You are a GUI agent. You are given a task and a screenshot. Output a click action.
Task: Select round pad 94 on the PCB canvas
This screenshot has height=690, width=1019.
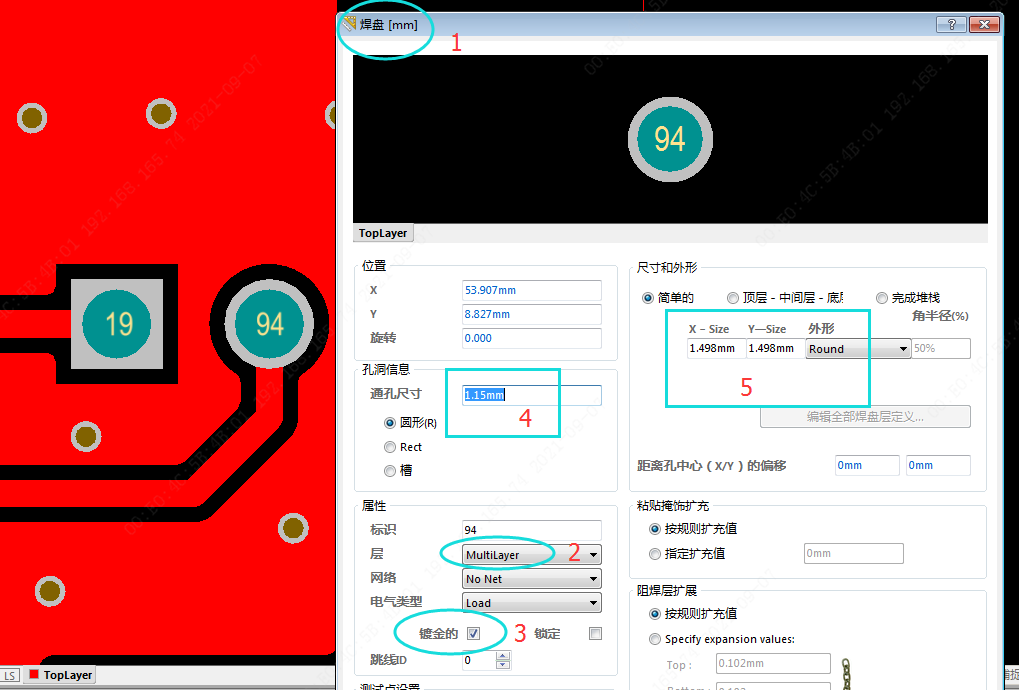click(x=270, y=324)
